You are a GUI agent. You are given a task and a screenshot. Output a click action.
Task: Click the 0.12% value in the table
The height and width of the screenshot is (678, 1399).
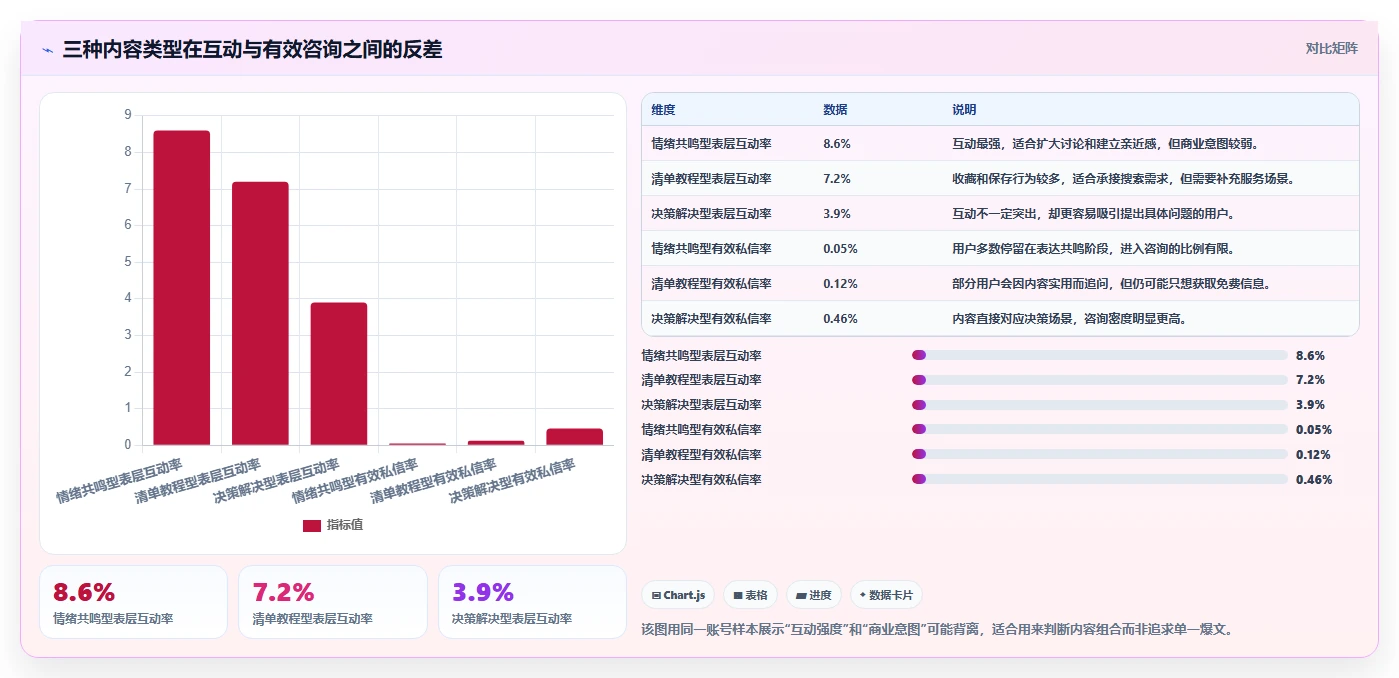840,284
